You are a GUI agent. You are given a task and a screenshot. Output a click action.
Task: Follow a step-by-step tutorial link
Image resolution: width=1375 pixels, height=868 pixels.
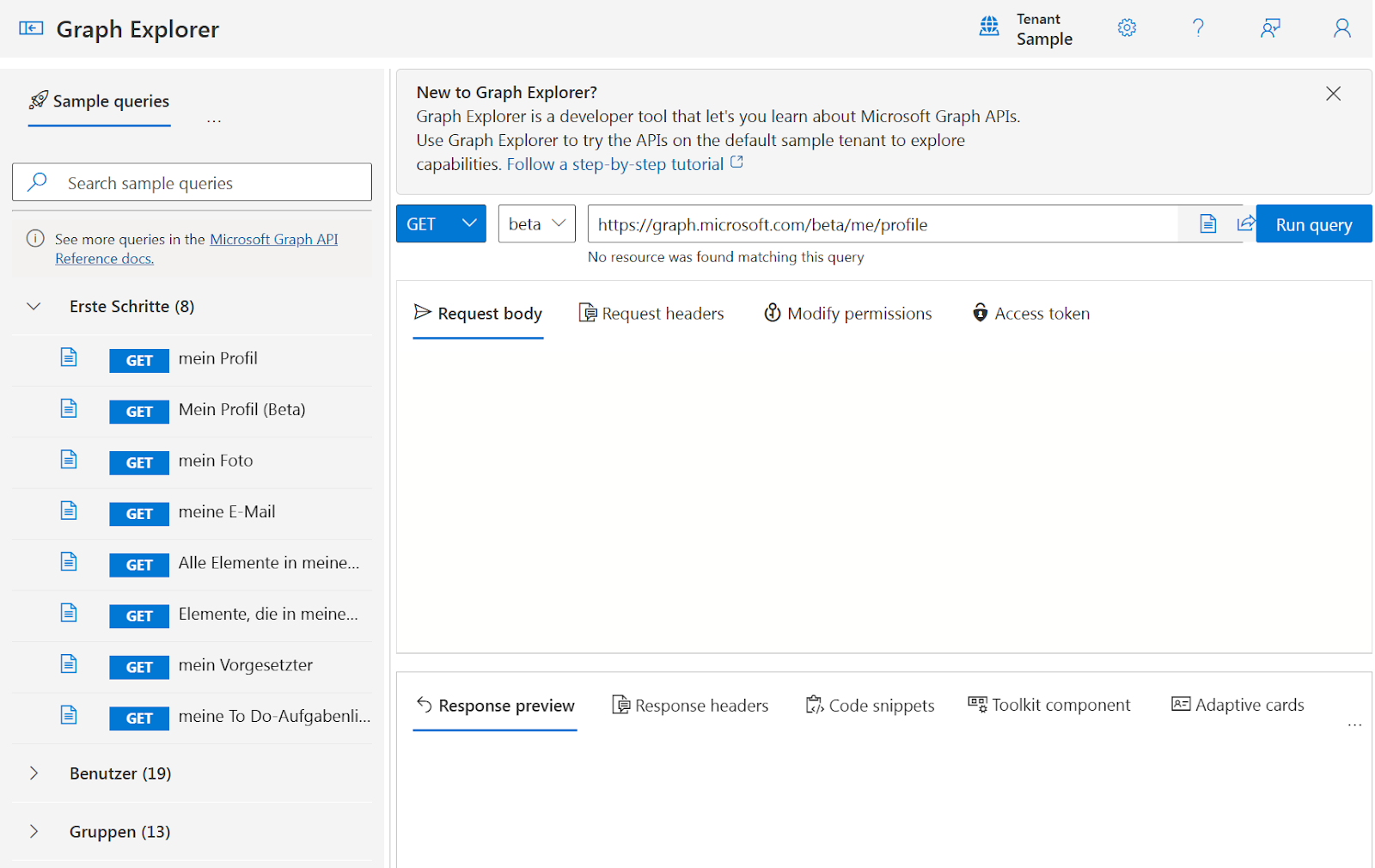pos(625,164)
